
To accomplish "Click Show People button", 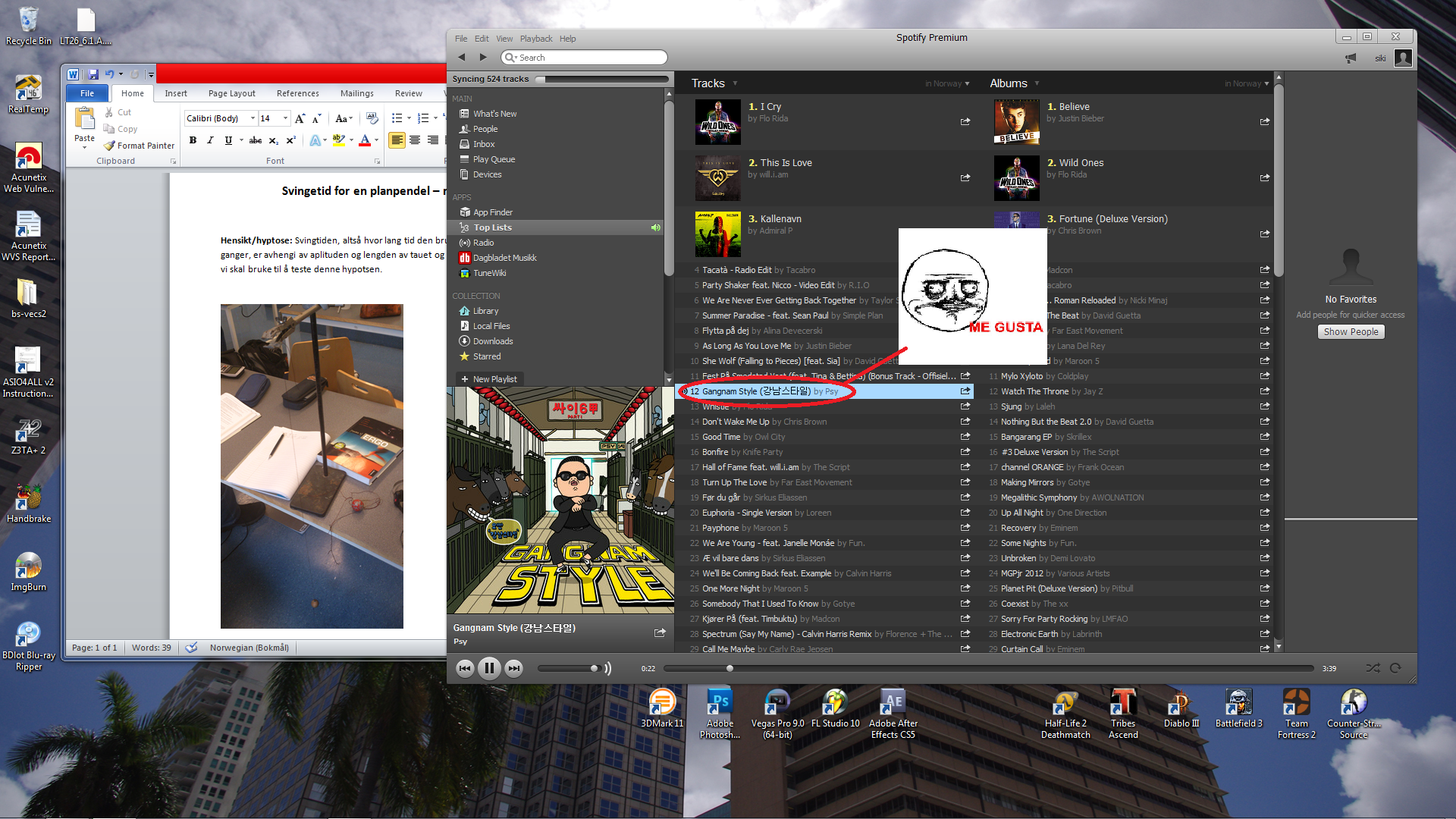I will (1351, 332).
